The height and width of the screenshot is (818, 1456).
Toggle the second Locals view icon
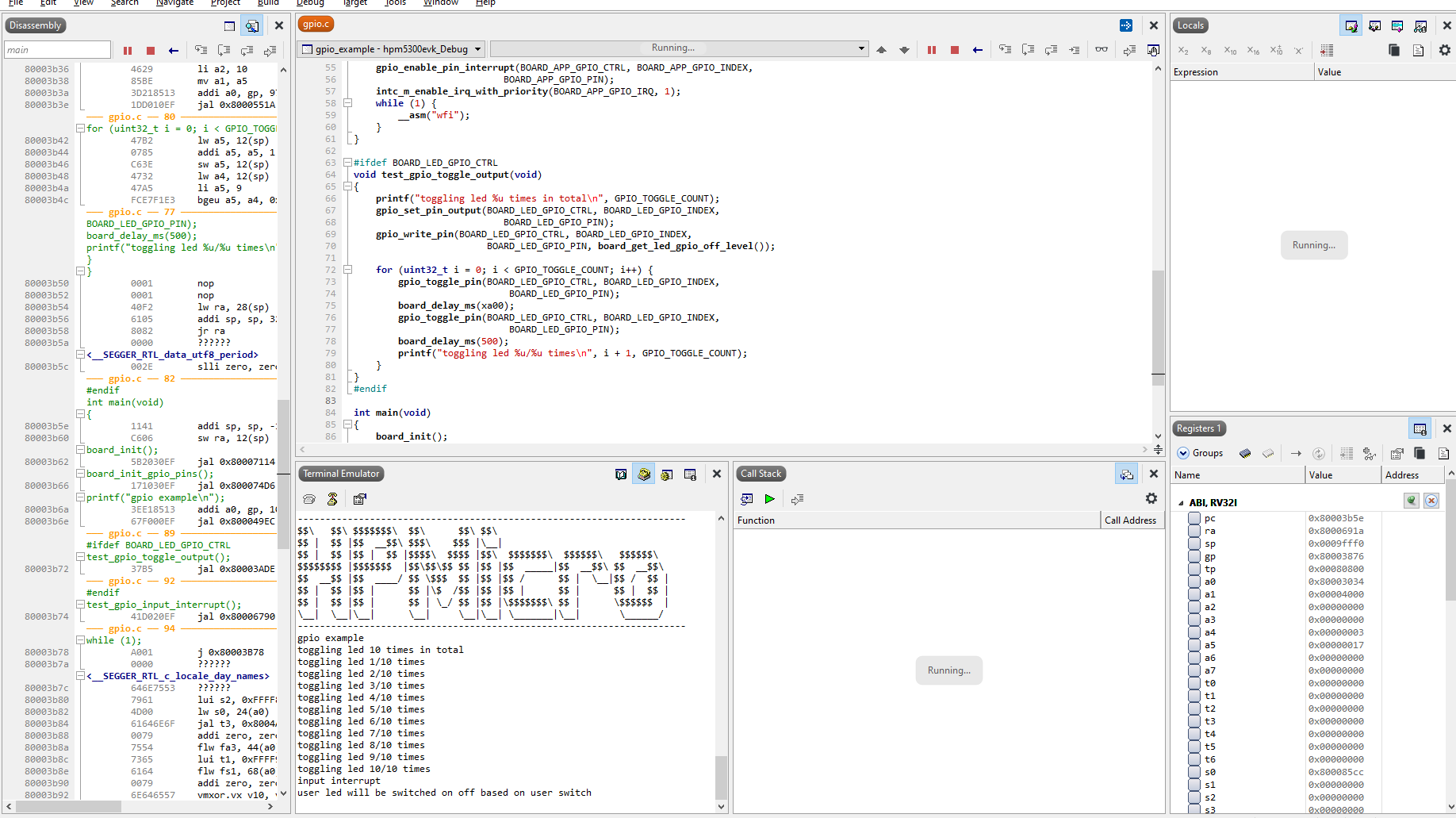(x=1375, y=26)
